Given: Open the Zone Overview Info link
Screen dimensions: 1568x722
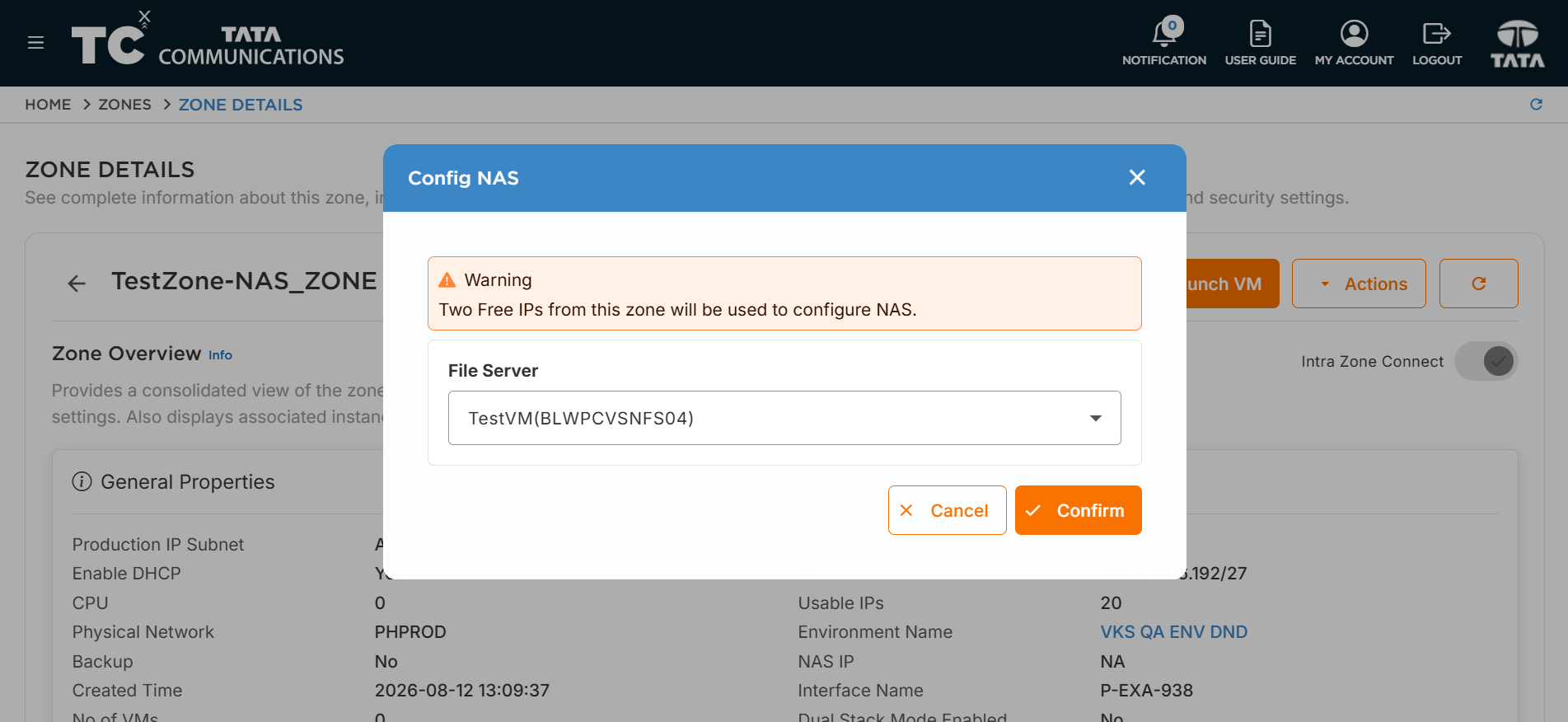Looking at the screenshot, I should (220, 355).
